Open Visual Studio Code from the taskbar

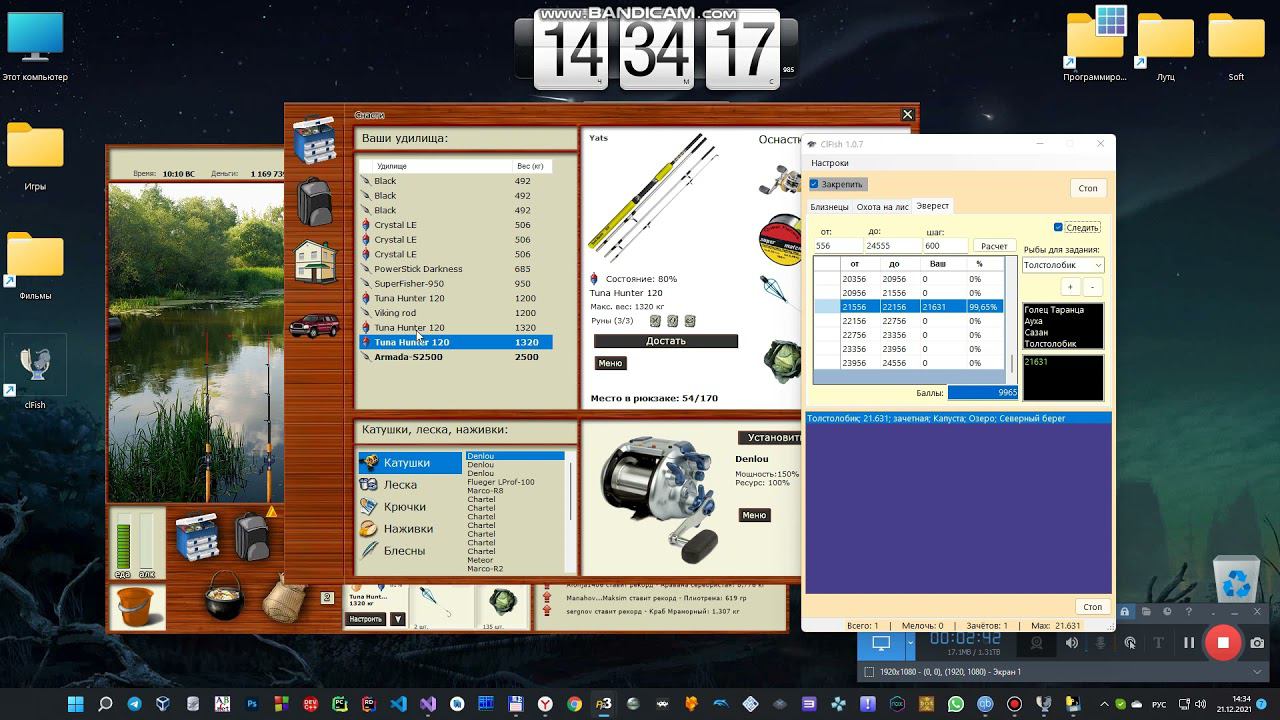(x=399, y=704)
